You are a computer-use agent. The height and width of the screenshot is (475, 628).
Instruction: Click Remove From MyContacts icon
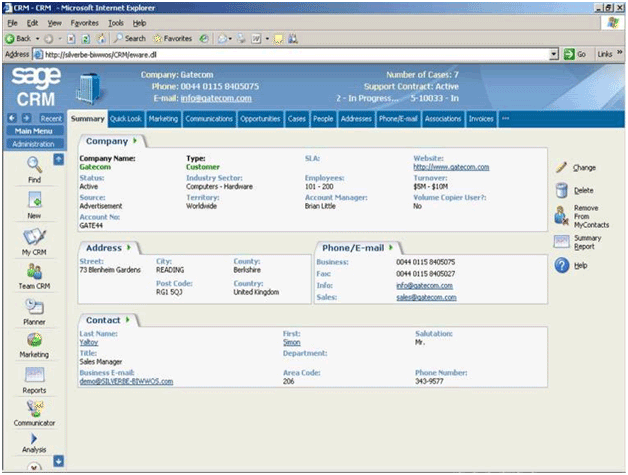click(561, 215)
